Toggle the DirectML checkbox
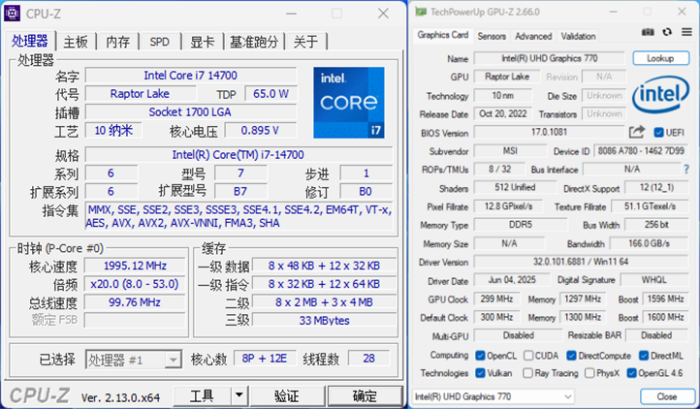 (643, 355)
